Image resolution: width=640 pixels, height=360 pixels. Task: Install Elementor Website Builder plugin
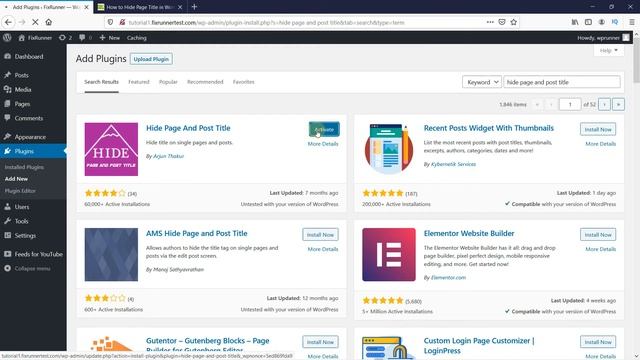point(598,235)
